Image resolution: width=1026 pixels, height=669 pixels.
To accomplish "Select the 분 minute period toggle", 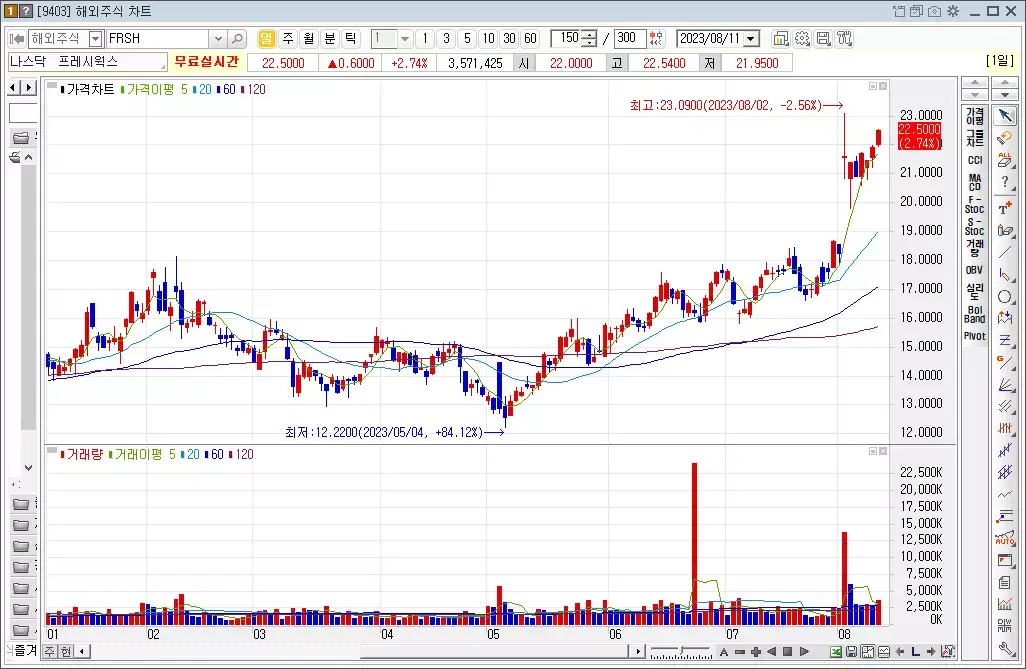I will pyautogui.click(x=330, y=39).
